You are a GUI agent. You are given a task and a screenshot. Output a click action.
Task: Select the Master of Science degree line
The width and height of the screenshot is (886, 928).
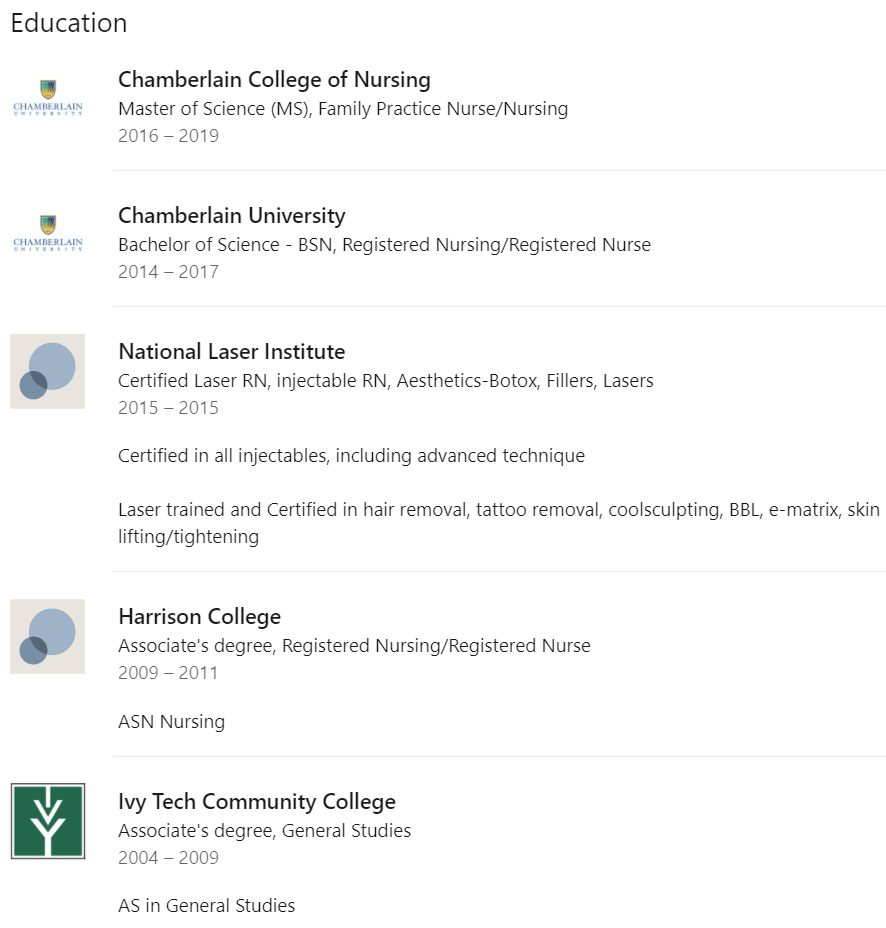click(343, 109)
